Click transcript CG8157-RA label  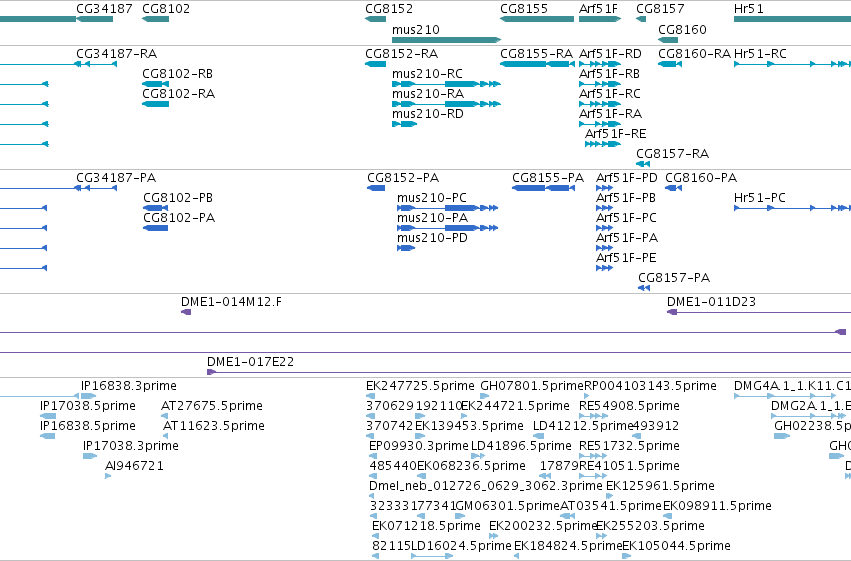point(672,154)
